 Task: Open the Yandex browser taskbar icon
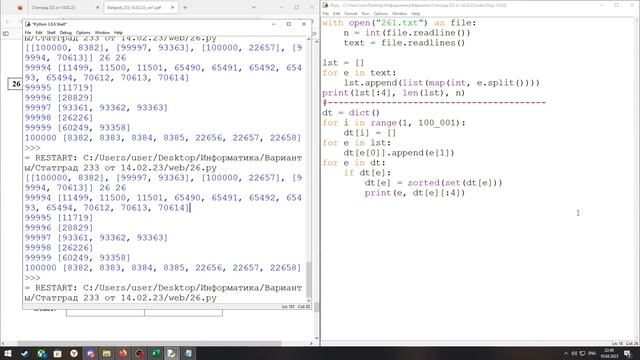74,353
